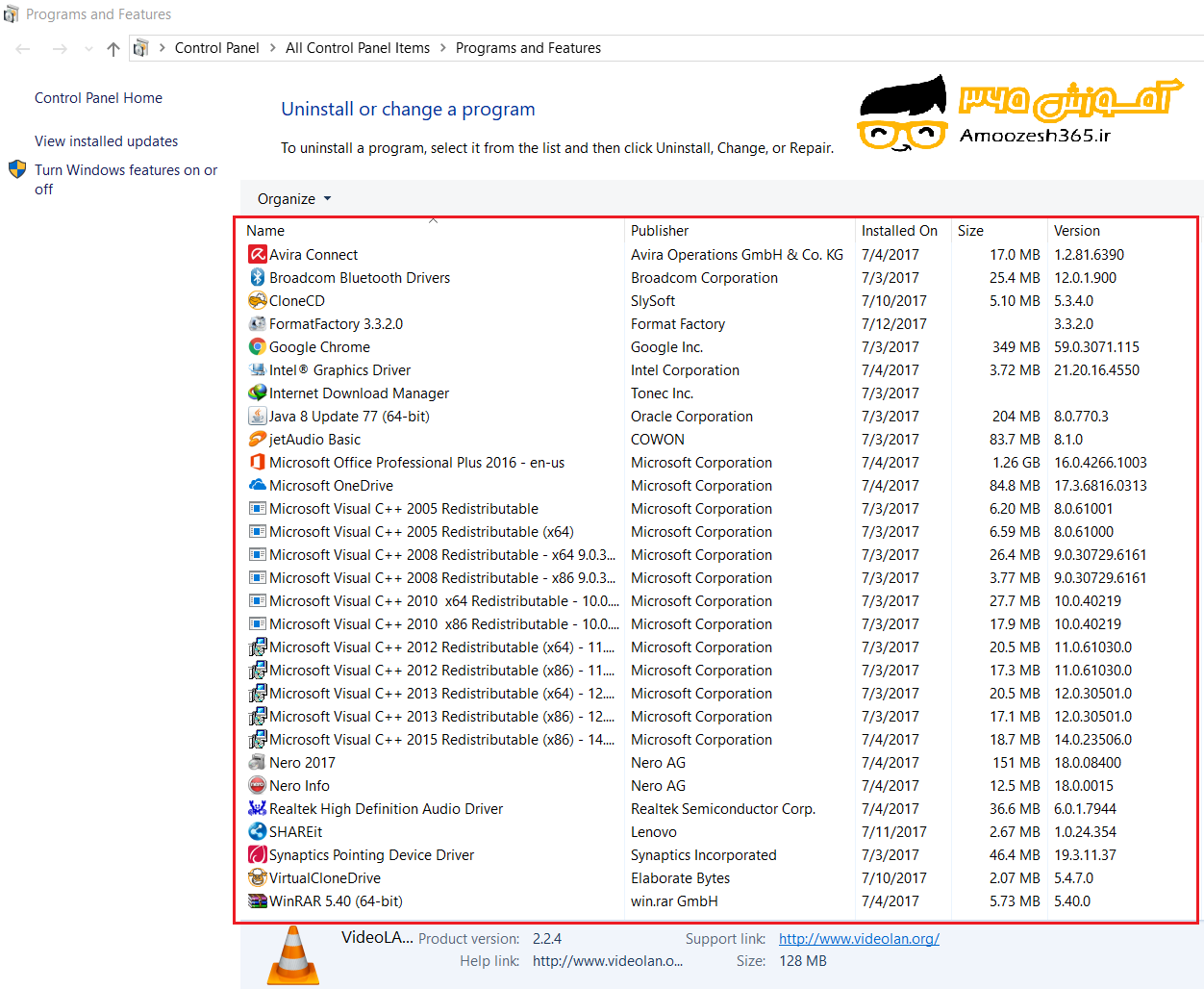Viewport: 1204px width, 989px height.
Task: Expand chevron before Control Panel breadcrumb
Action: point(163,48)
